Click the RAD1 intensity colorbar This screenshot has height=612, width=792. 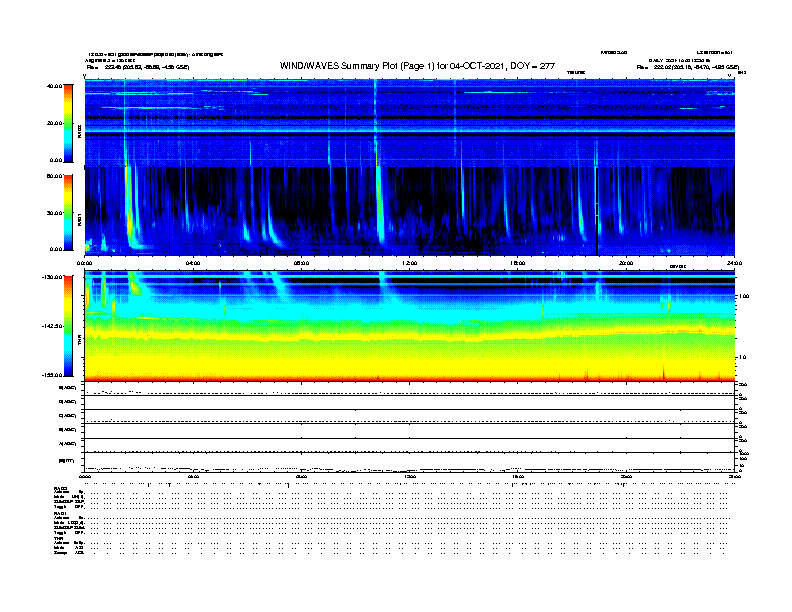[68, 212]
